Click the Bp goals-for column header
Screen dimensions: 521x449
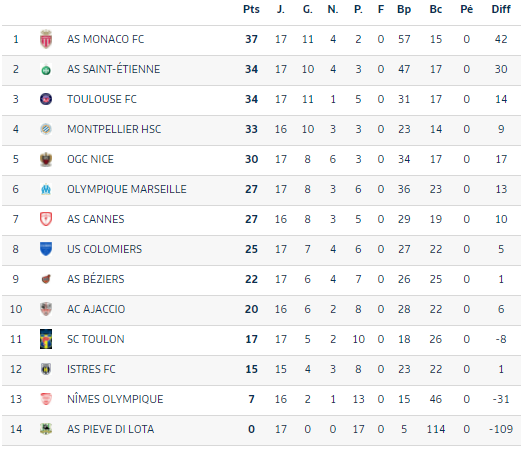(x=404, y=9)
